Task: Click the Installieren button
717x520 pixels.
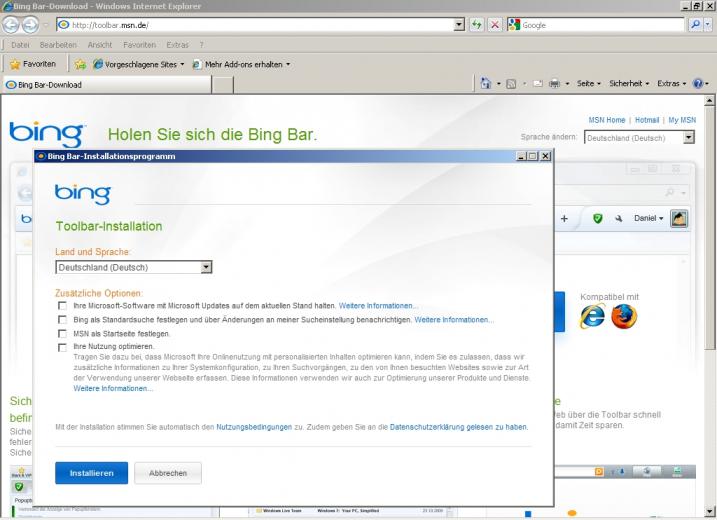Action: click(91, 473)
